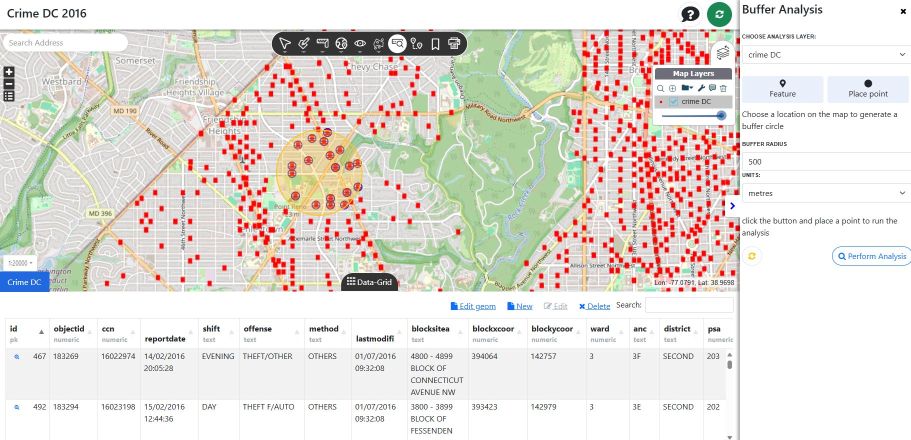This screenshot has width=911, height=440.
Task: Select the Feature buffer option
Action: click(x=782, y=89)
